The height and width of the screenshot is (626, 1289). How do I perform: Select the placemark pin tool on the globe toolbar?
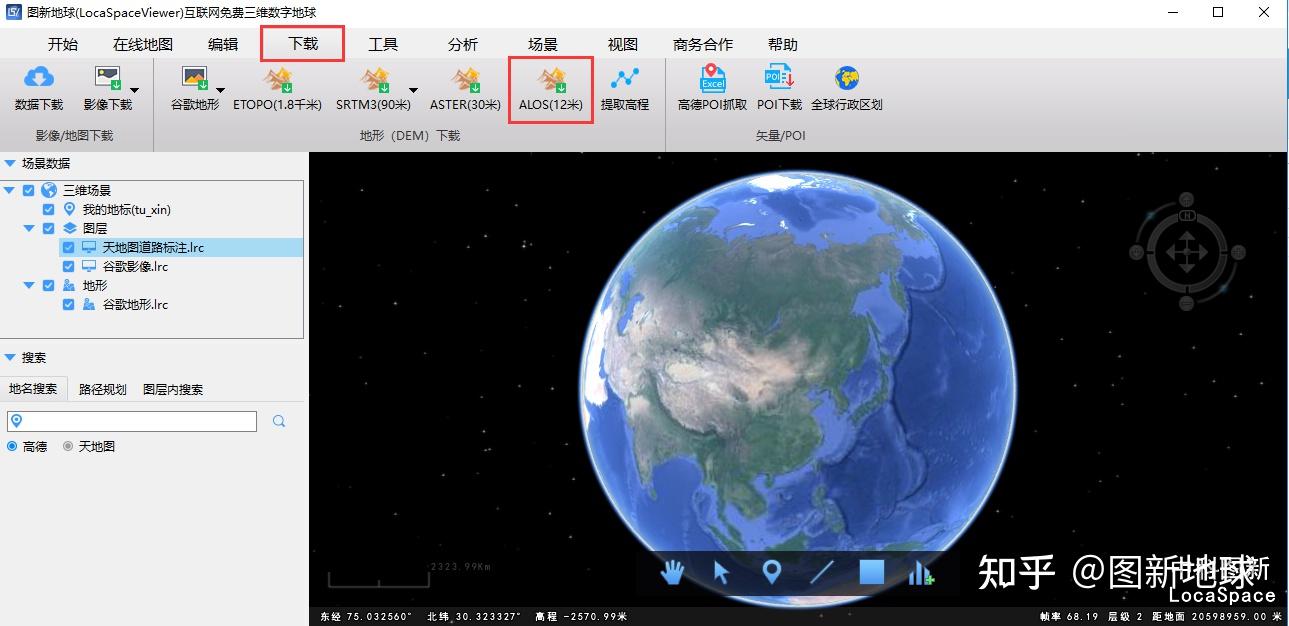pyautogui.click(x=771, y=572)
